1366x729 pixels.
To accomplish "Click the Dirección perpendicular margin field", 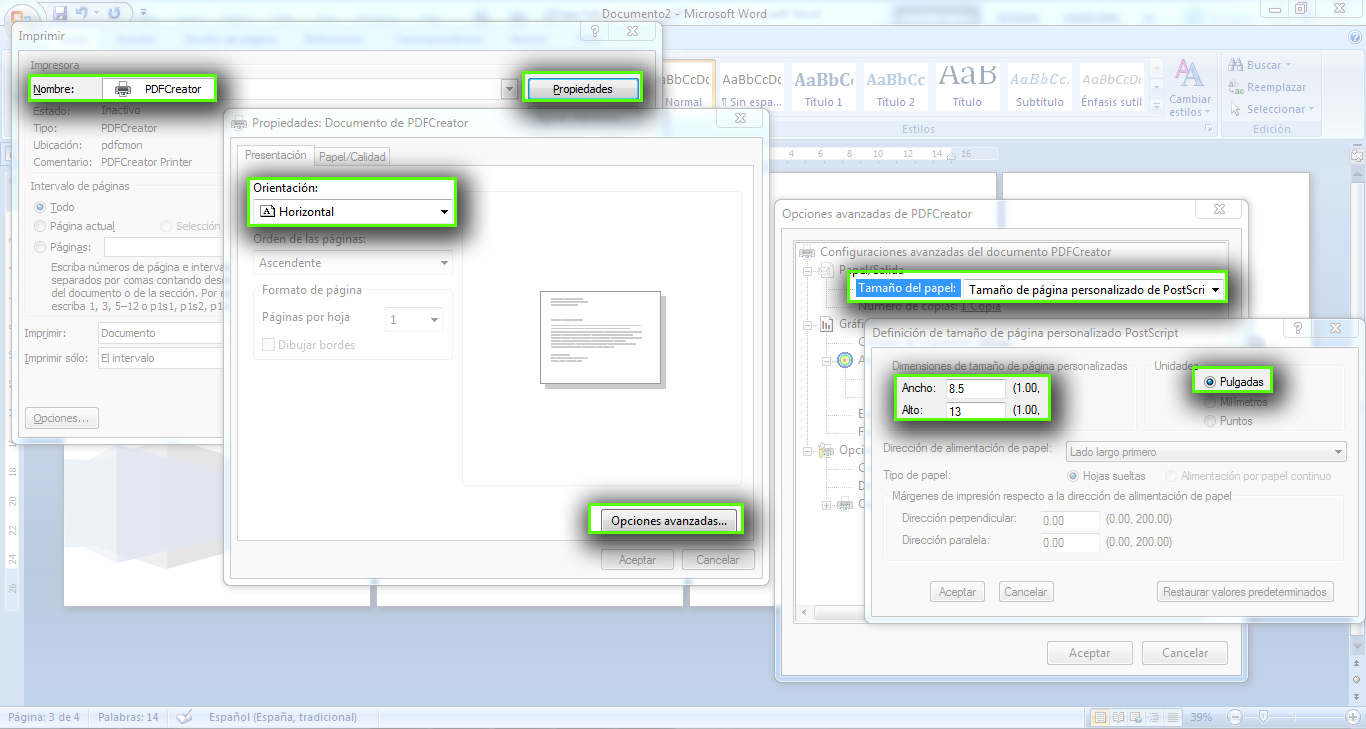I will pos(1068,520).
